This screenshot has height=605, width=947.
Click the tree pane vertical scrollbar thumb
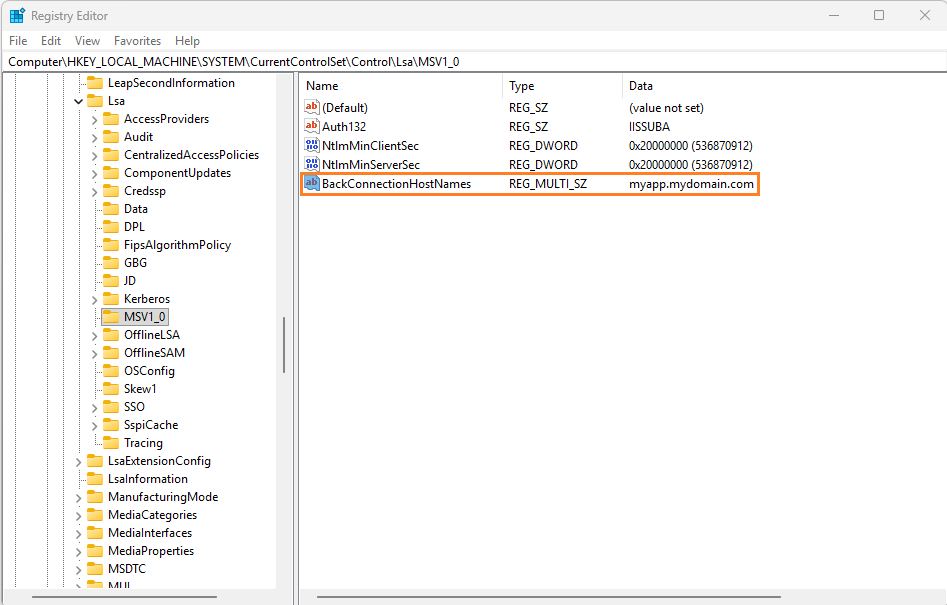284,345
